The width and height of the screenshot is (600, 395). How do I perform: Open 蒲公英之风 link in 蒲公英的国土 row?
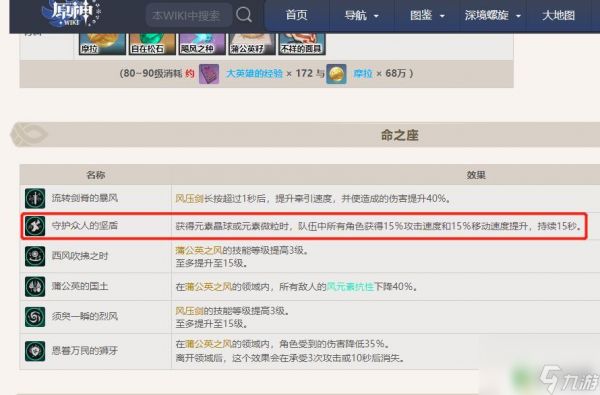(x=208, y=286)
